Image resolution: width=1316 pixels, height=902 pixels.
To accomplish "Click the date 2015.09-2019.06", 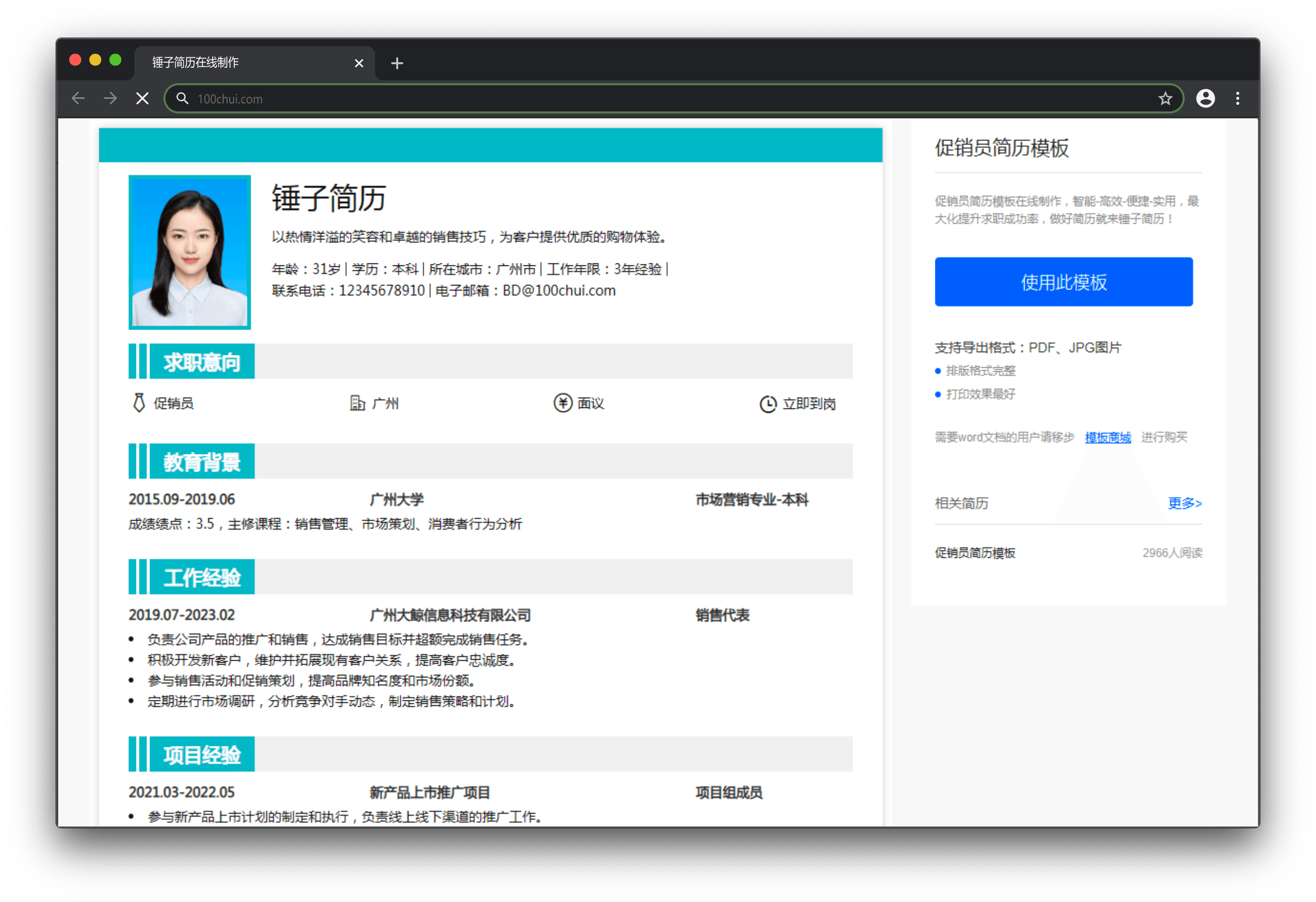I will pos(181,499).
